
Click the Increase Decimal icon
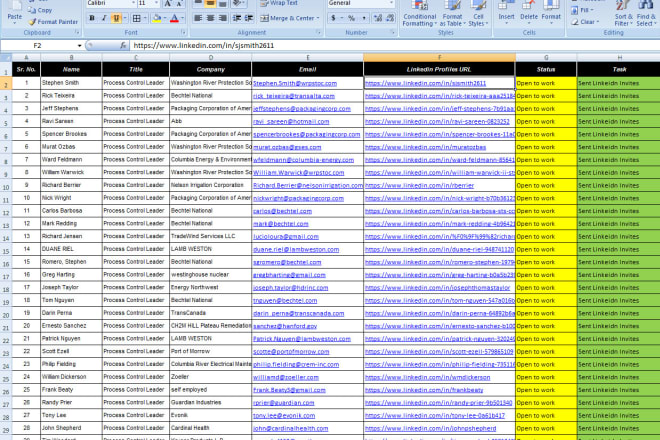(x=378, y=18)
